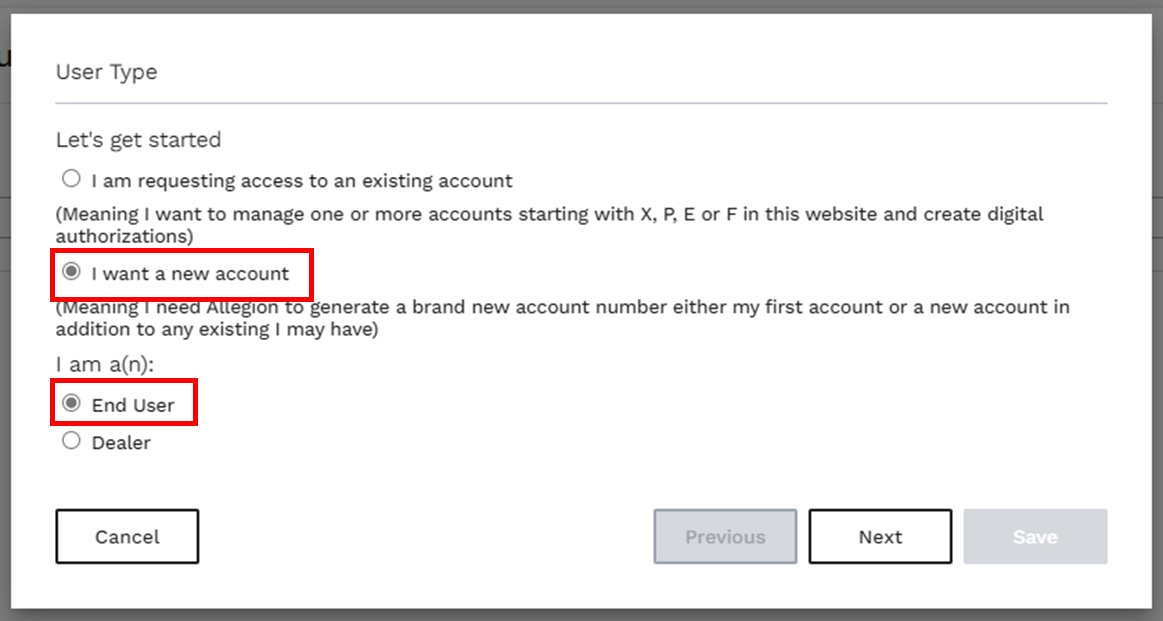The image size is (1163, 621).
Task: Pick 'Dealer' as the user type
Action: (x=71, y=440)
